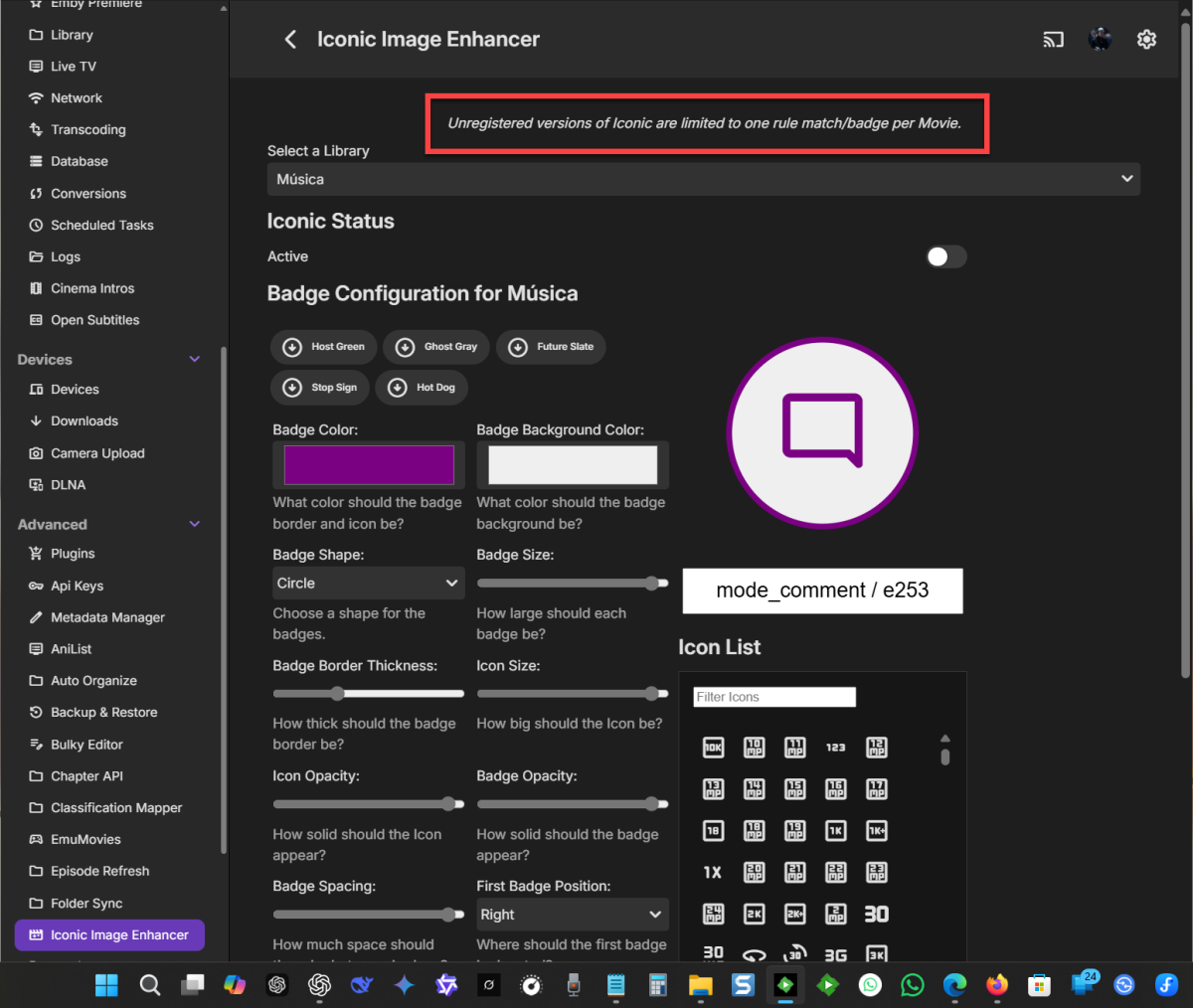Apply the Host Green preset
Screen dimensions: 1193x1008
pyautogui.click(x=324, y=347)
